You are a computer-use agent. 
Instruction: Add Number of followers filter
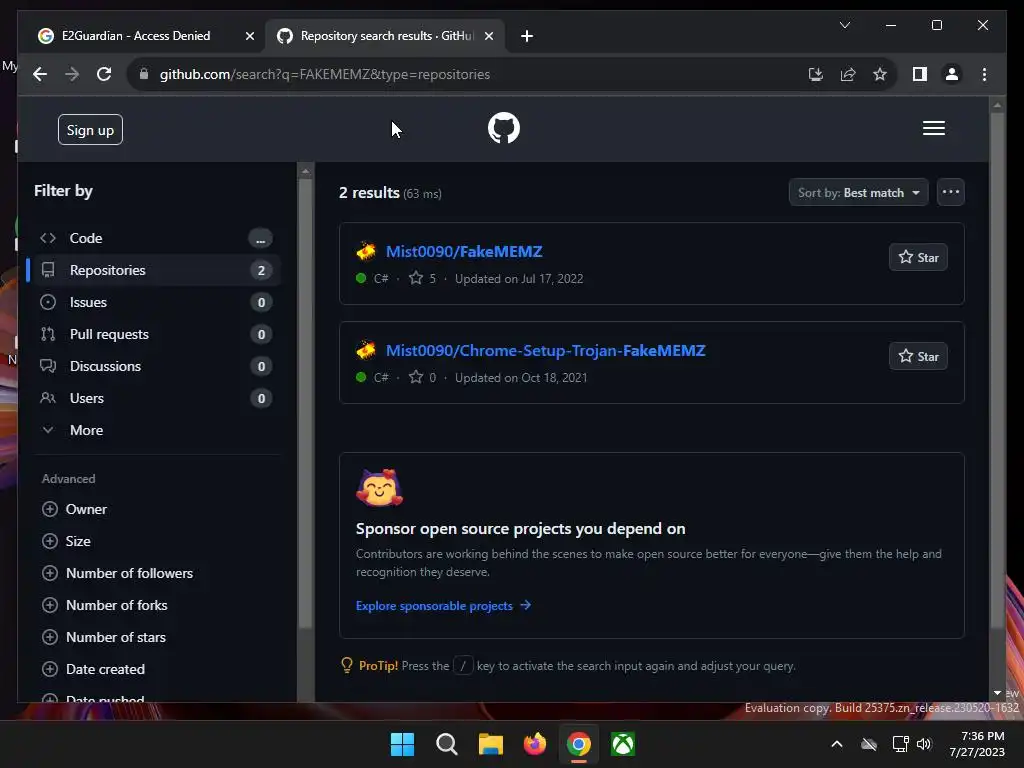tap(118, 573)
